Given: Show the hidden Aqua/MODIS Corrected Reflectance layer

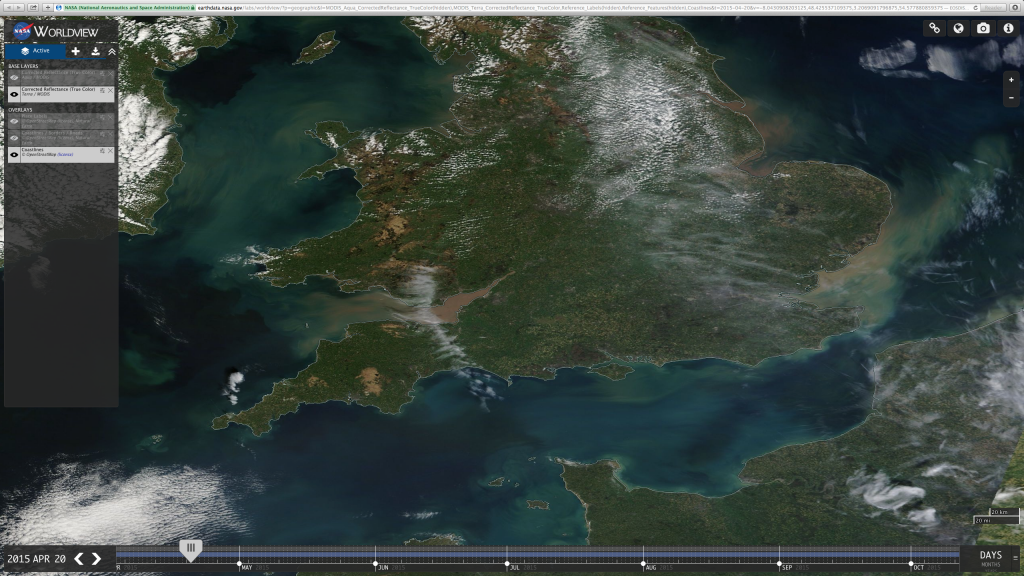Looking at the screenshot, I should (14, 78).
